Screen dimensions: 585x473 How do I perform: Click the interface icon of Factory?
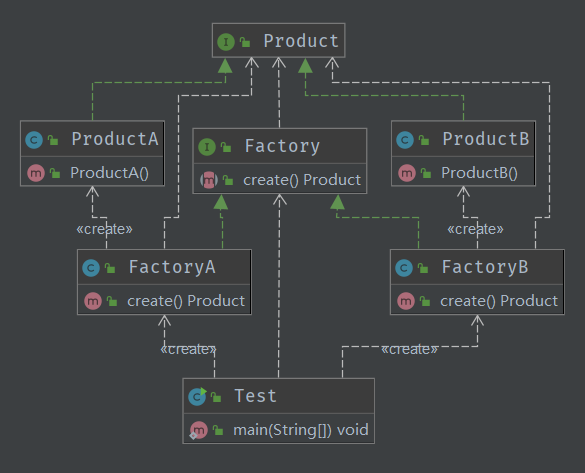tap(207, 147)
